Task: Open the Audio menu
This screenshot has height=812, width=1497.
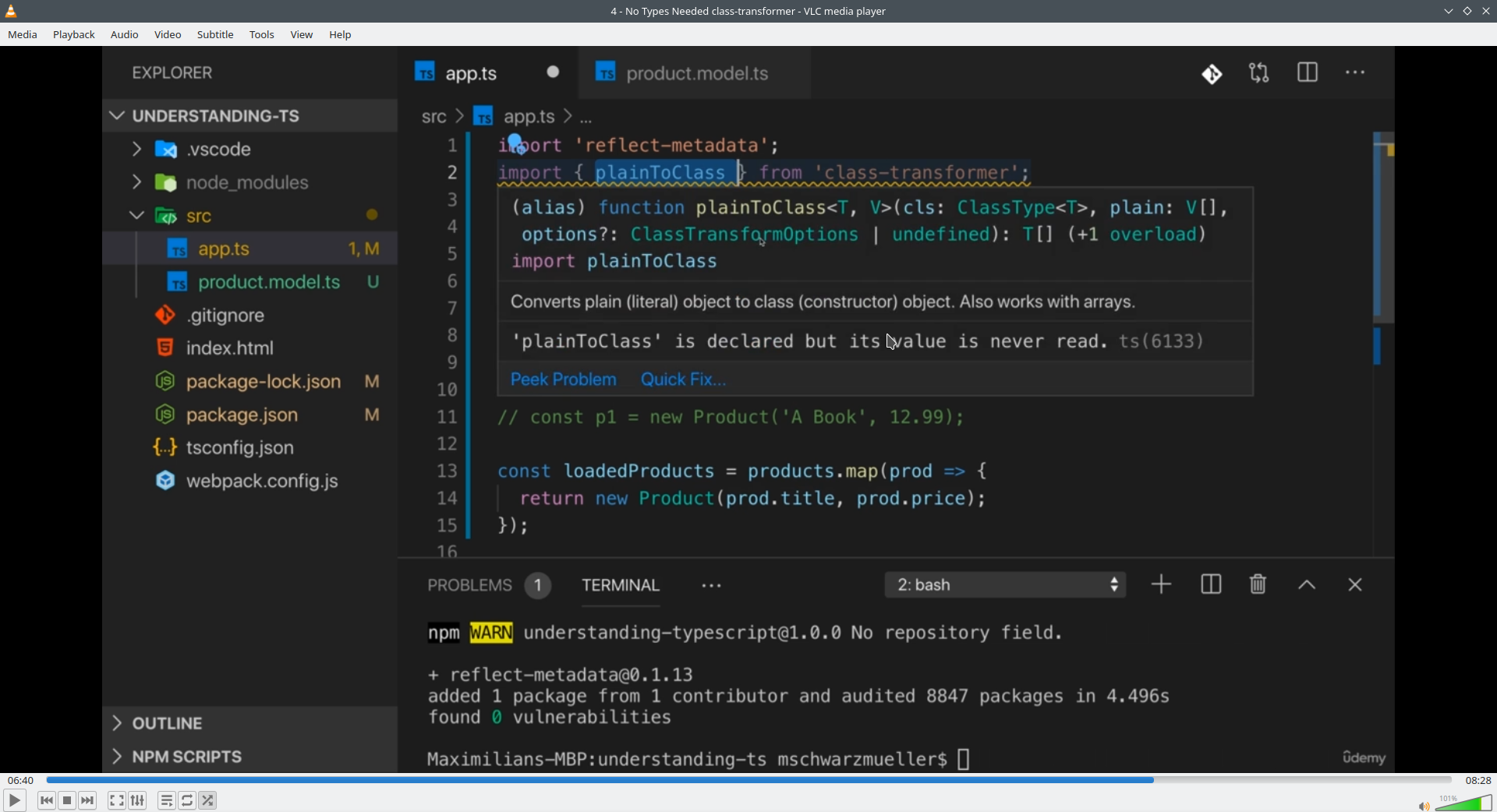Action: 125,35
